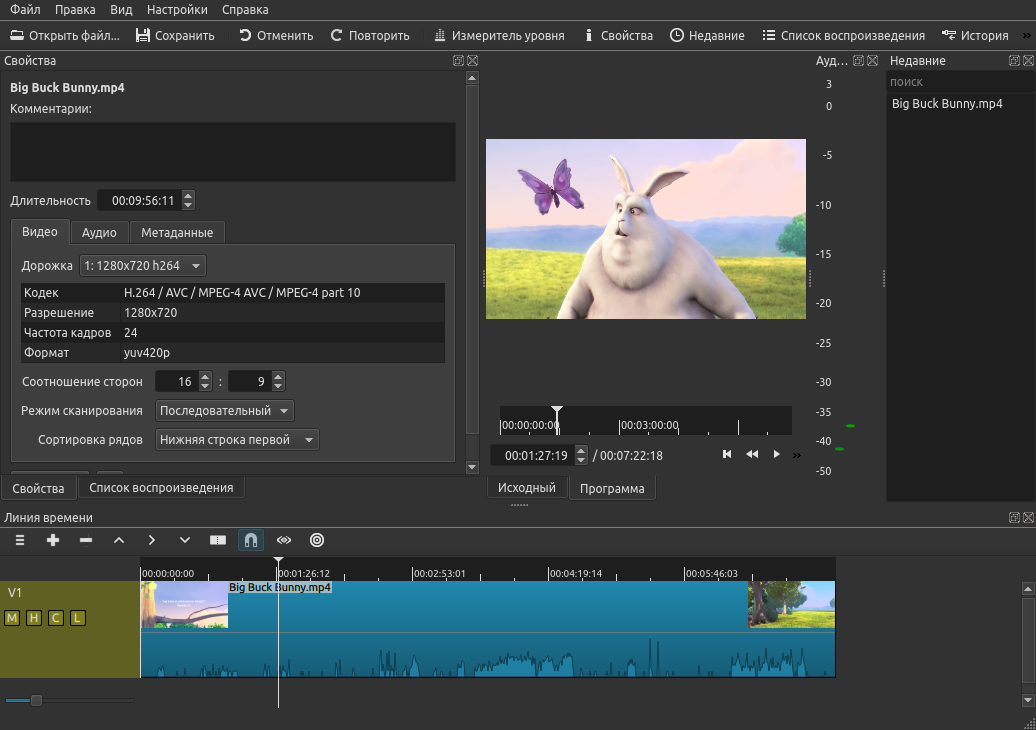Expand the Режим сканирования dropdown
Image resolution: width=1036 pixels, height=730 pixels.
coord(225,411)
